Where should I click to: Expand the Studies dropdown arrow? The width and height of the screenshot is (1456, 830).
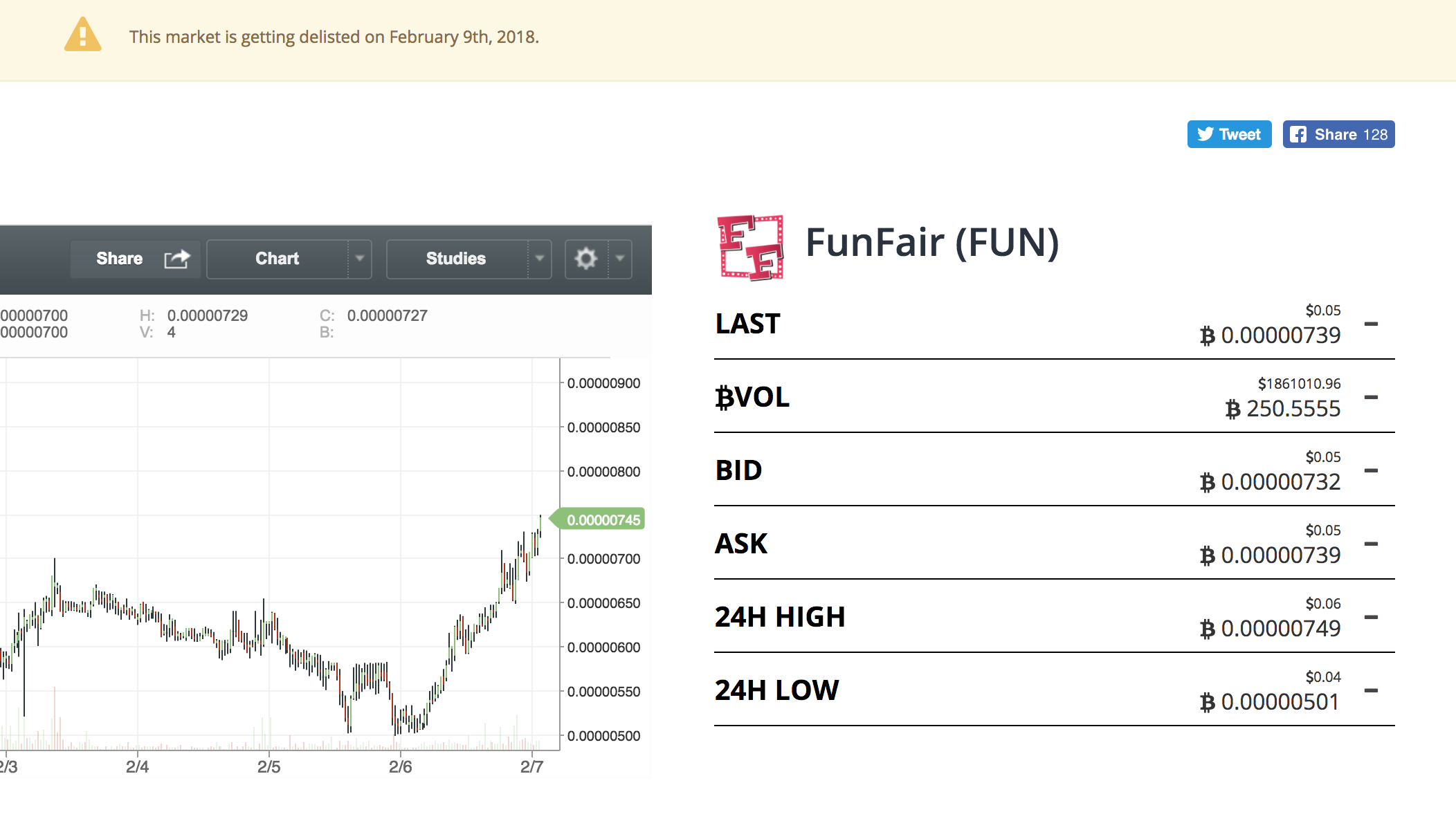click(x=540, y=259)
